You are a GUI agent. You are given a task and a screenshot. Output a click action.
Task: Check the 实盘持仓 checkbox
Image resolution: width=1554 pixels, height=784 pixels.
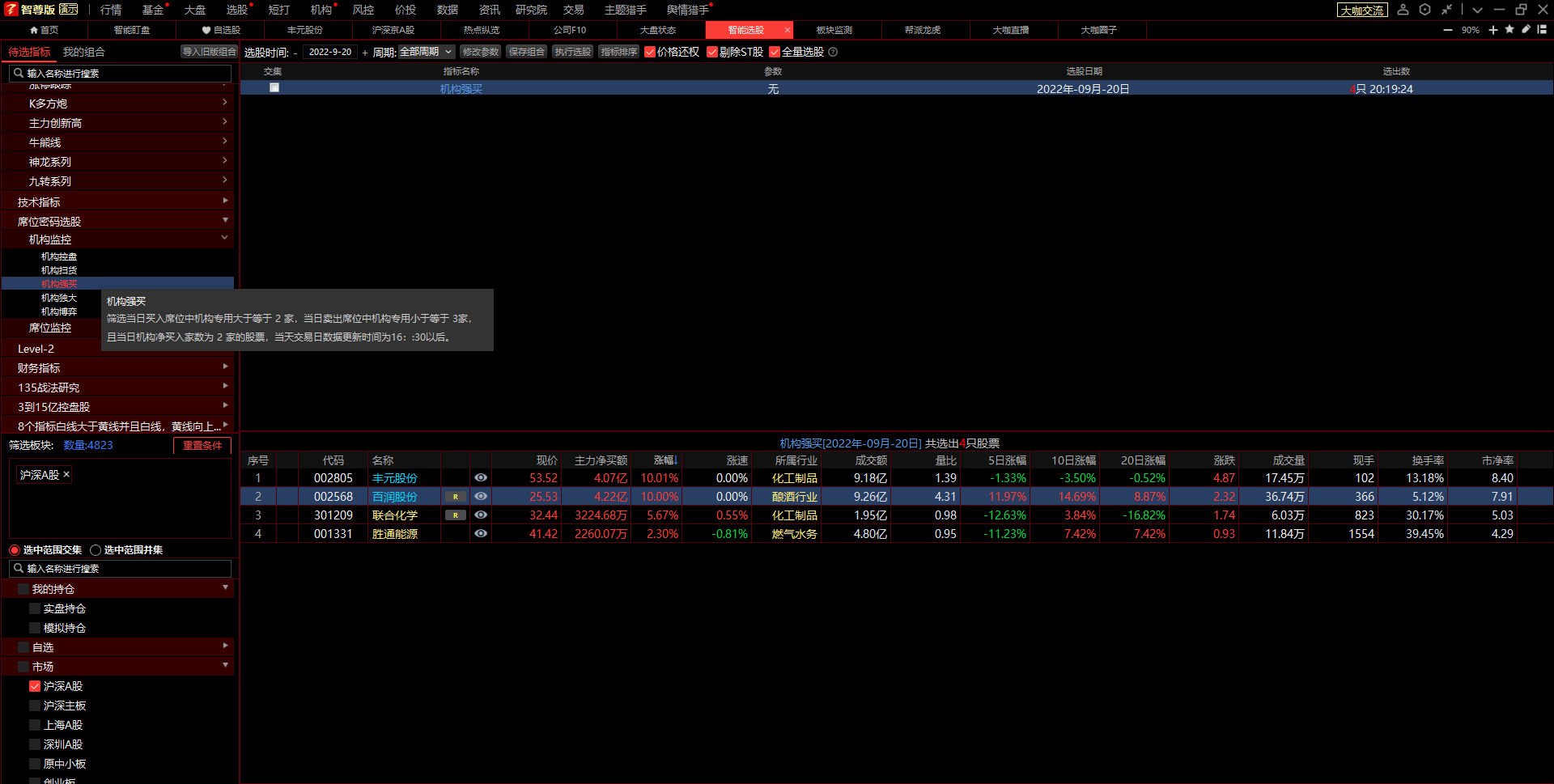(35, 608)
